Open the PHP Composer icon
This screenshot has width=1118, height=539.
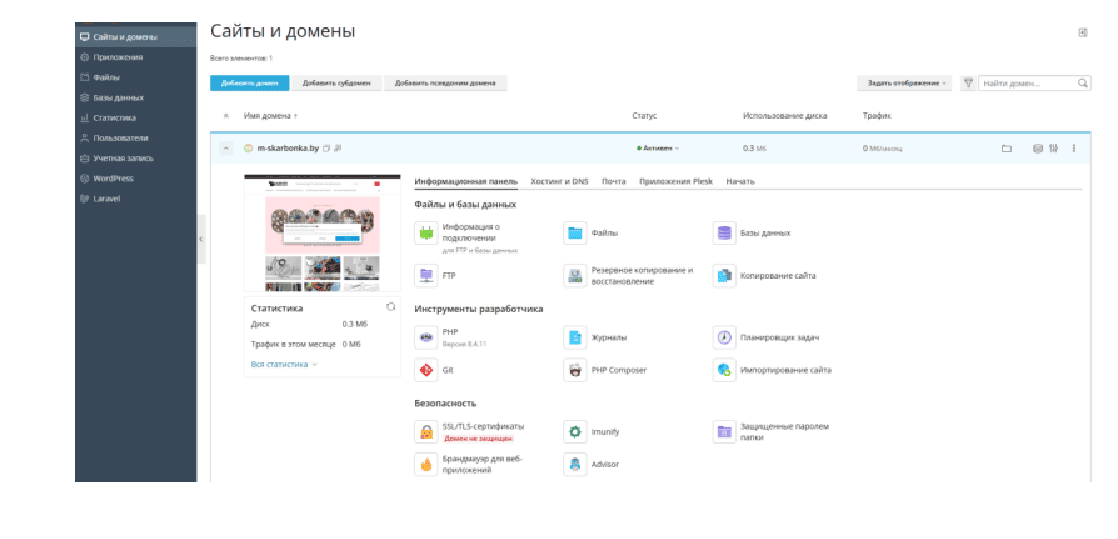click(x=575, y=370)
